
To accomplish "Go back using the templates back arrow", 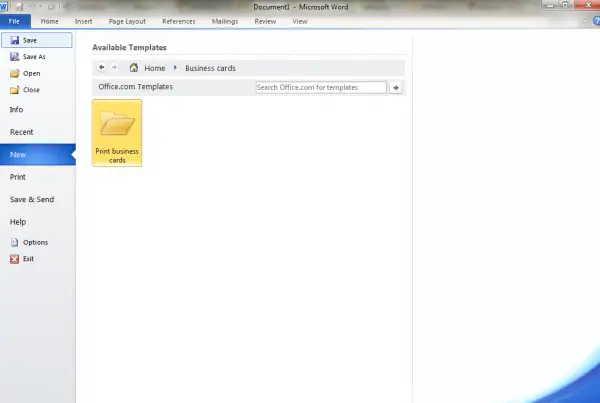I will [101, 67].
